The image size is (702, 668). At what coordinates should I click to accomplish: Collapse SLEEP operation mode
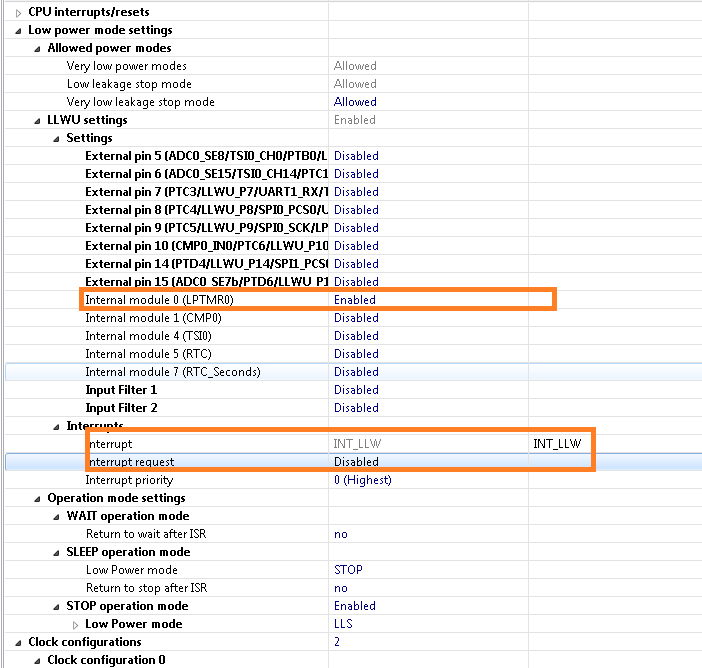coord(56,553)
